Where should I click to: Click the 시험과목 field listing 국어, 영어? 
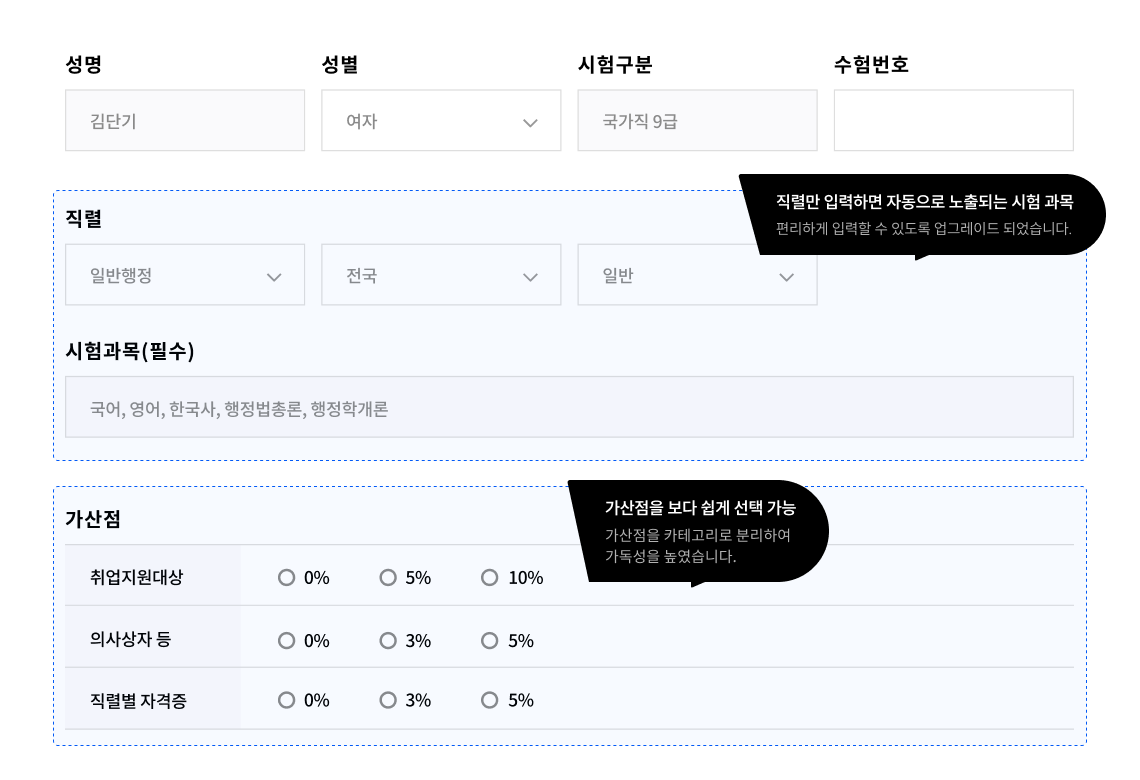569,407
